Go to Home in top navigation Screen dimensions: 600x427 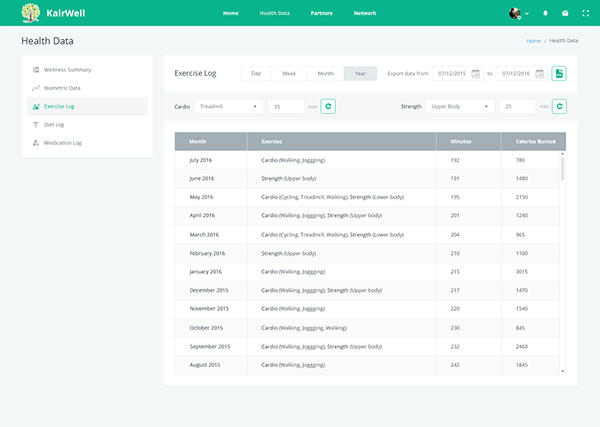(231, 13)
